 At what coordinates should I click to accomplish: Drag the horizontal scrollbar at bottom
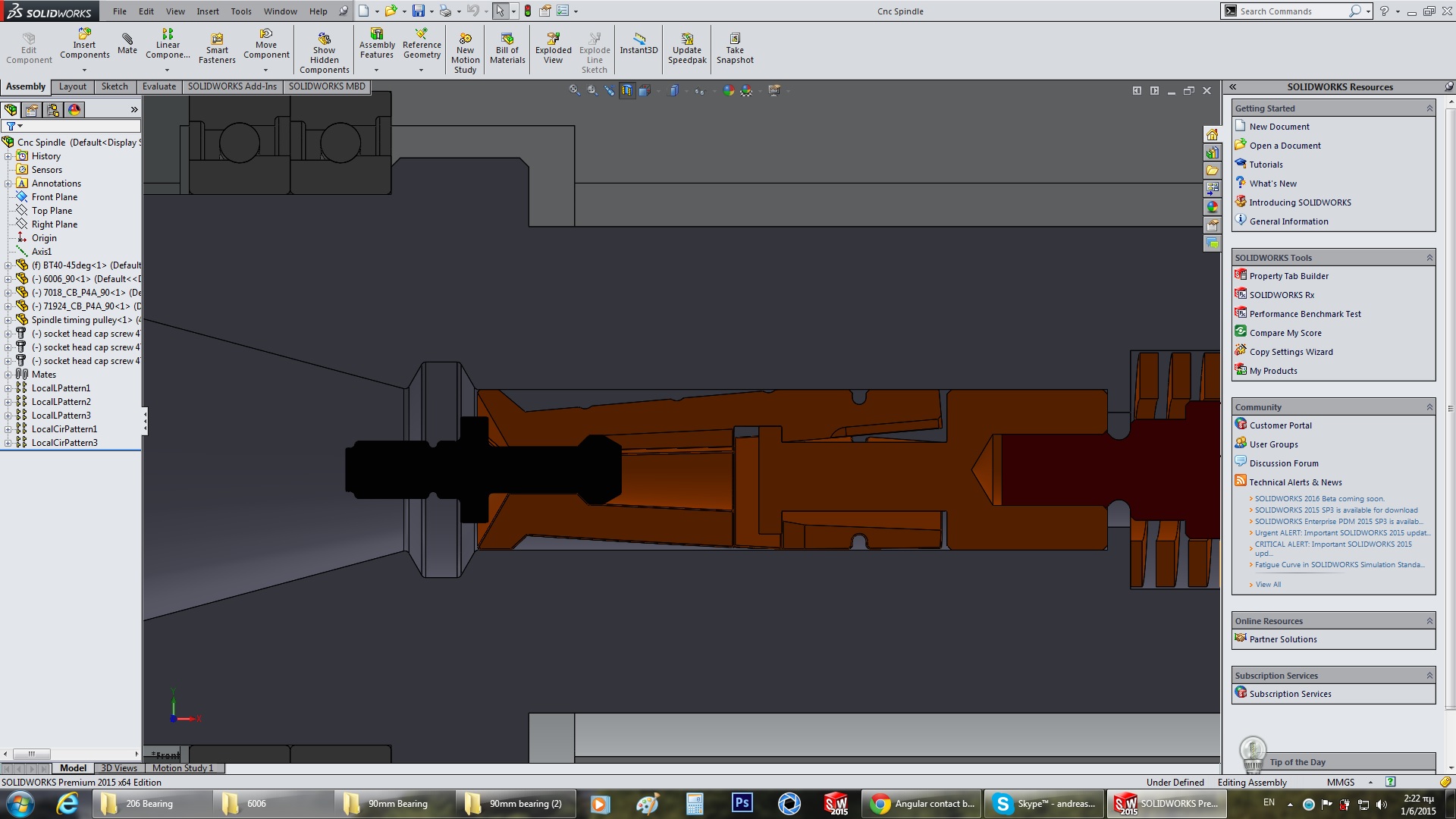click(32, 753)
